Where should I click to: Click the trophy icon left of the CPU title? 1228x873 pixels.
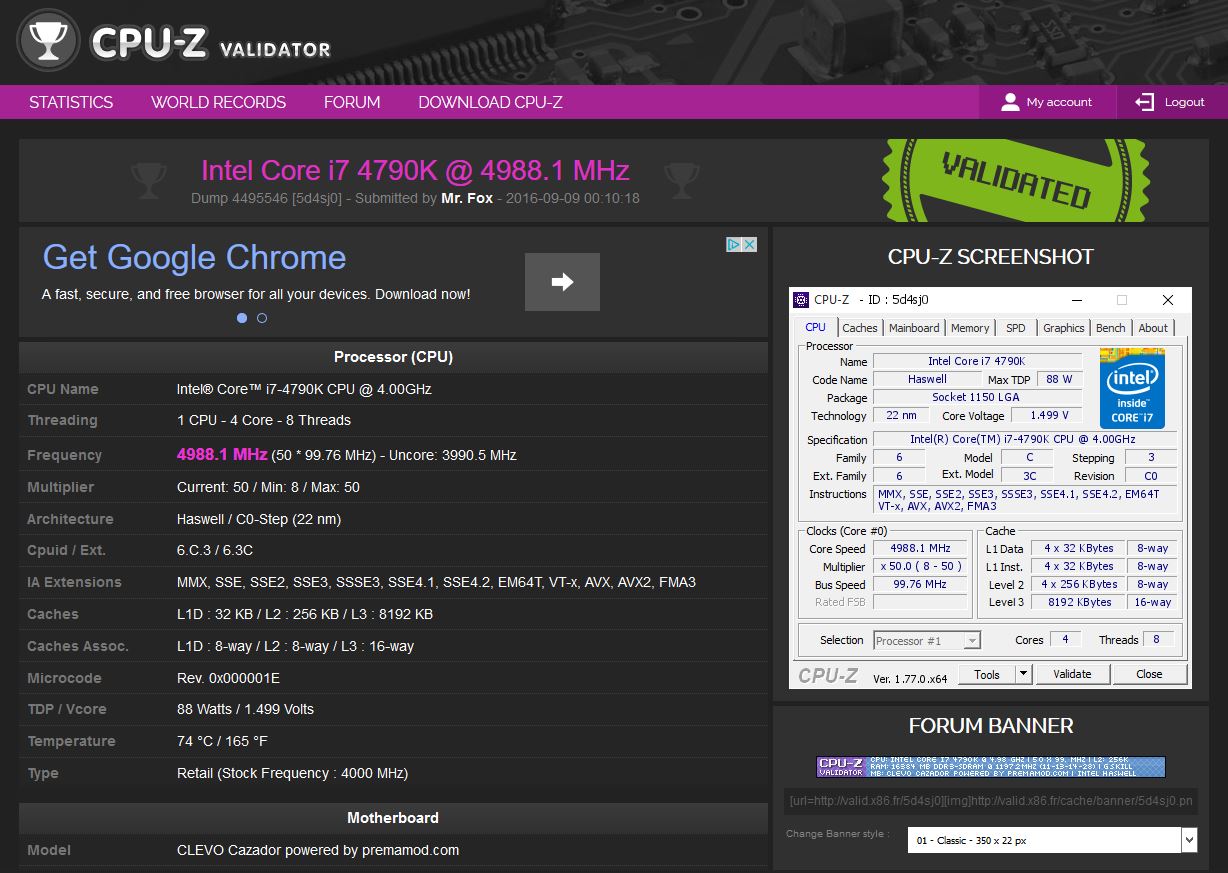[148, 180]
